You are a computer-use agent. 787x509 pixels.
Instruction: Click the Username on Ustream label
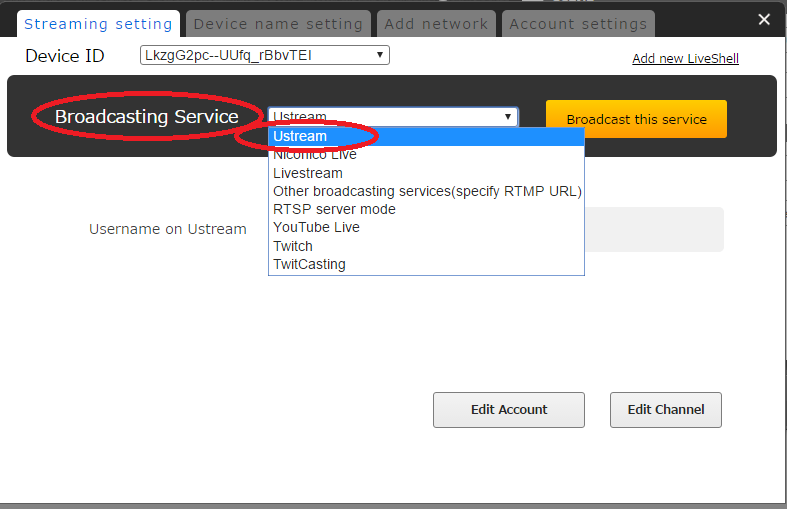coord(168,229)
